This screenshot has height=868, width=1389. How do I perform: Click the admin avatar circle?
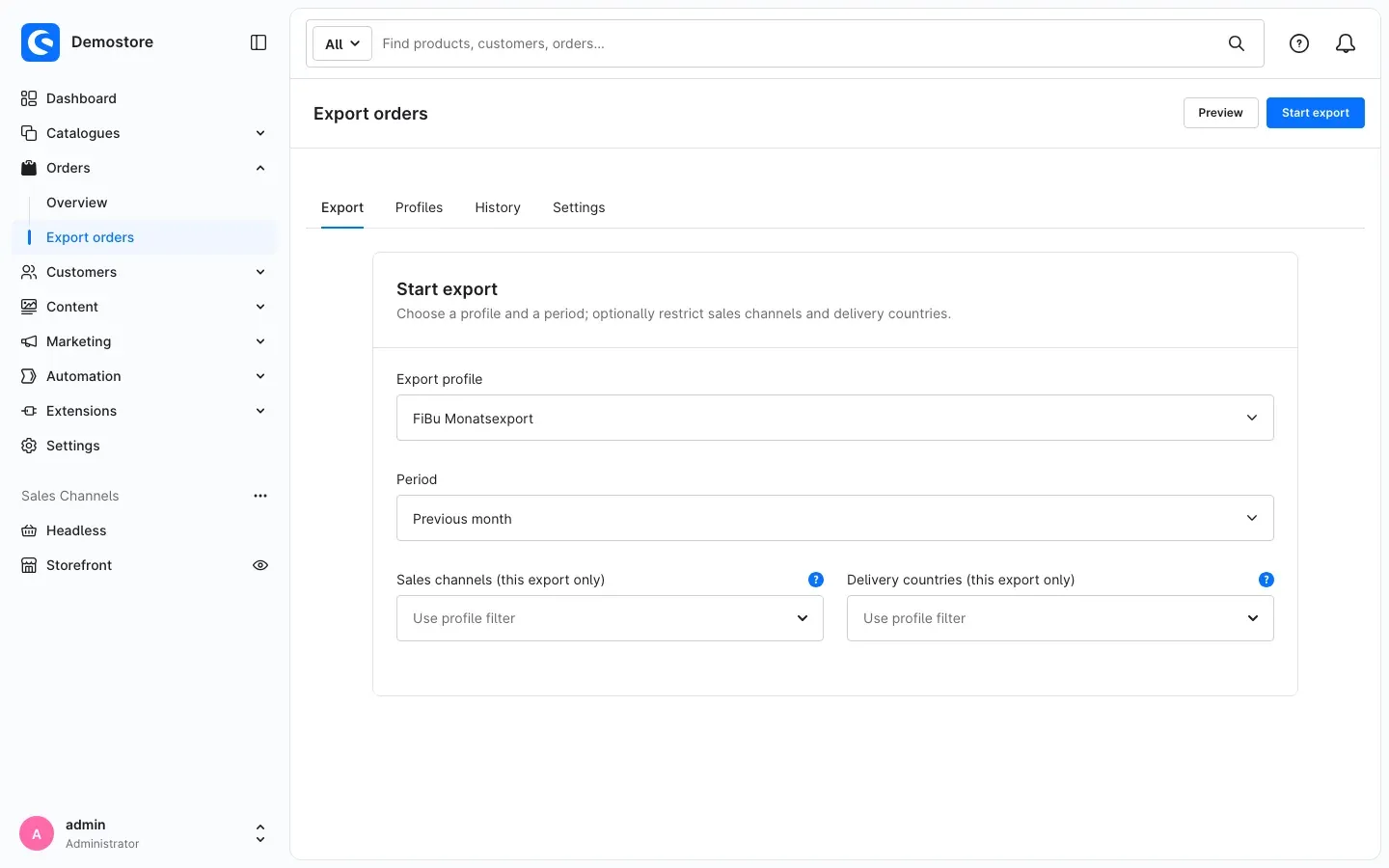click(37, 833)
